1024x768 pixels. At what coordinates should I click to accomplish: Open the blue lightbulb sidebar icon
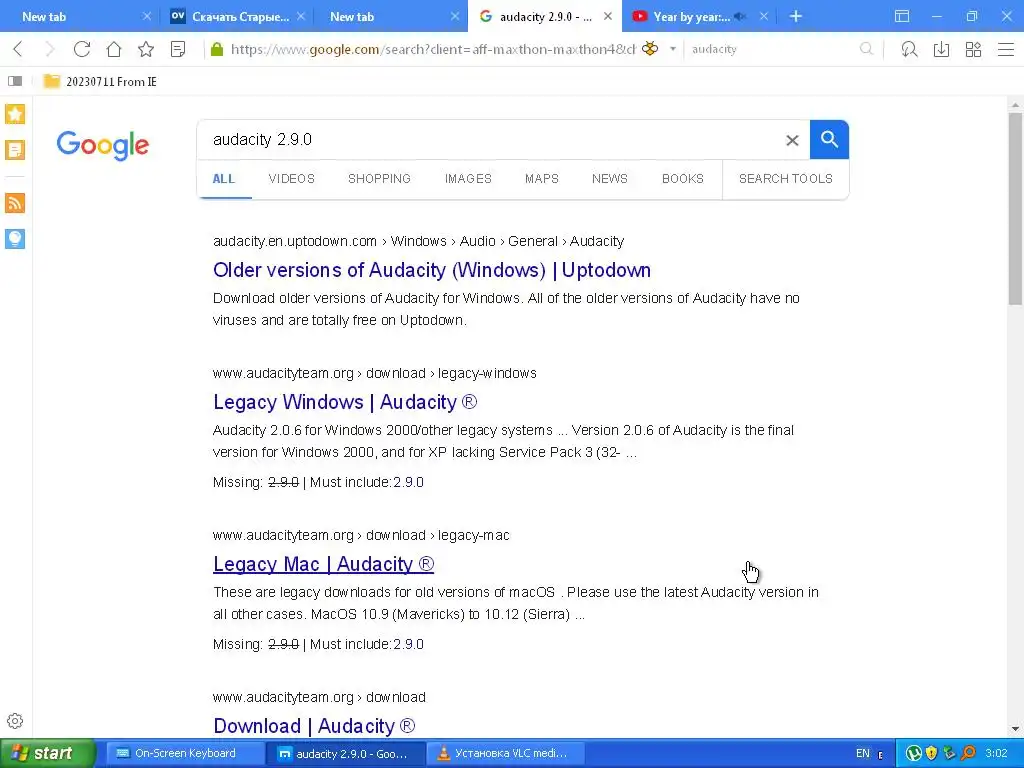point(15,239)
